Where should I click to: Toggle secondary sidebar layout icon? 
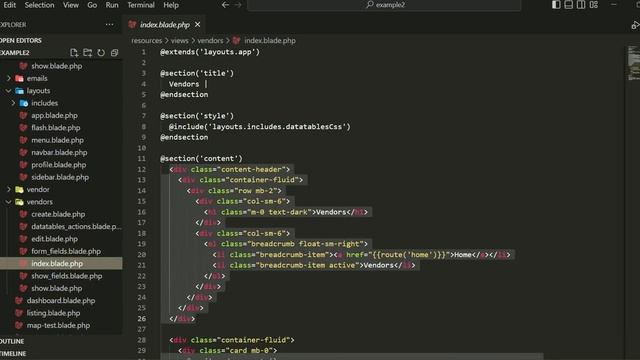pos(581,4)
